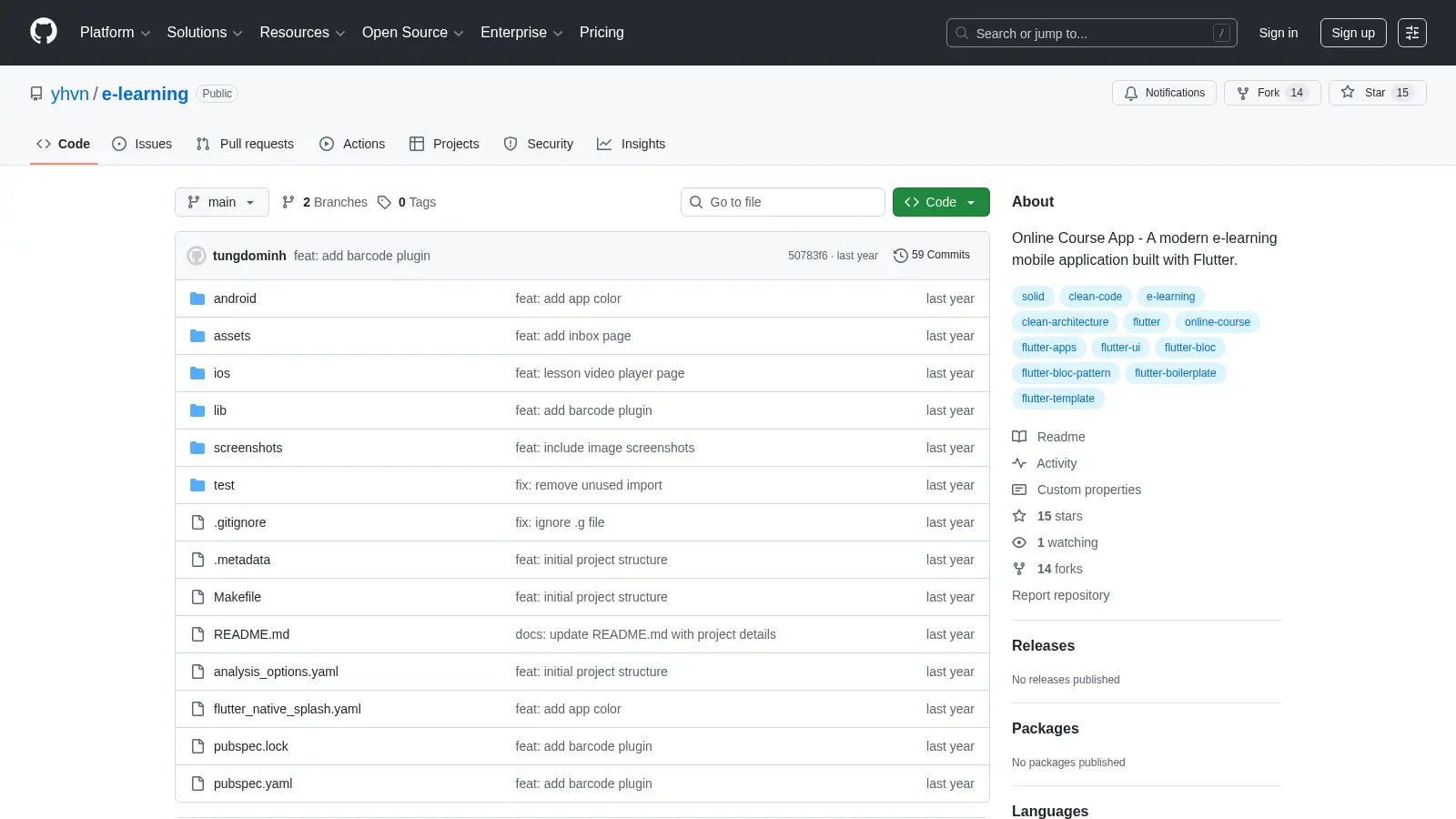Viewport: 1456px width, 819px height.
Task: Click the Sign up button
Action: pyautogui.click(x=1353, y=33)
